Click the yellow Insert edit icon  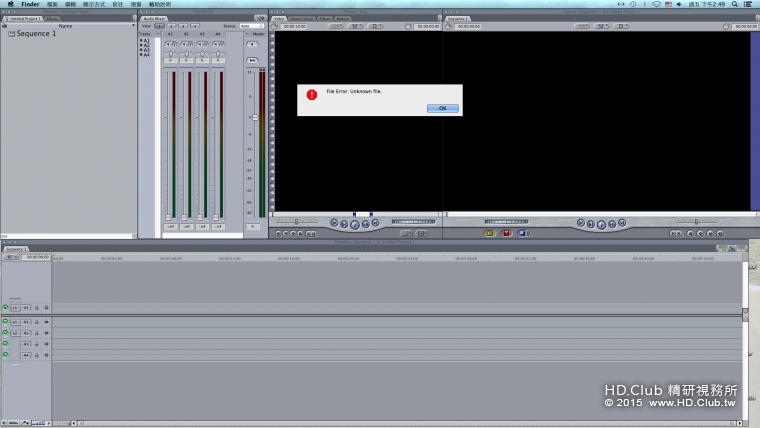tap(490, 233)
